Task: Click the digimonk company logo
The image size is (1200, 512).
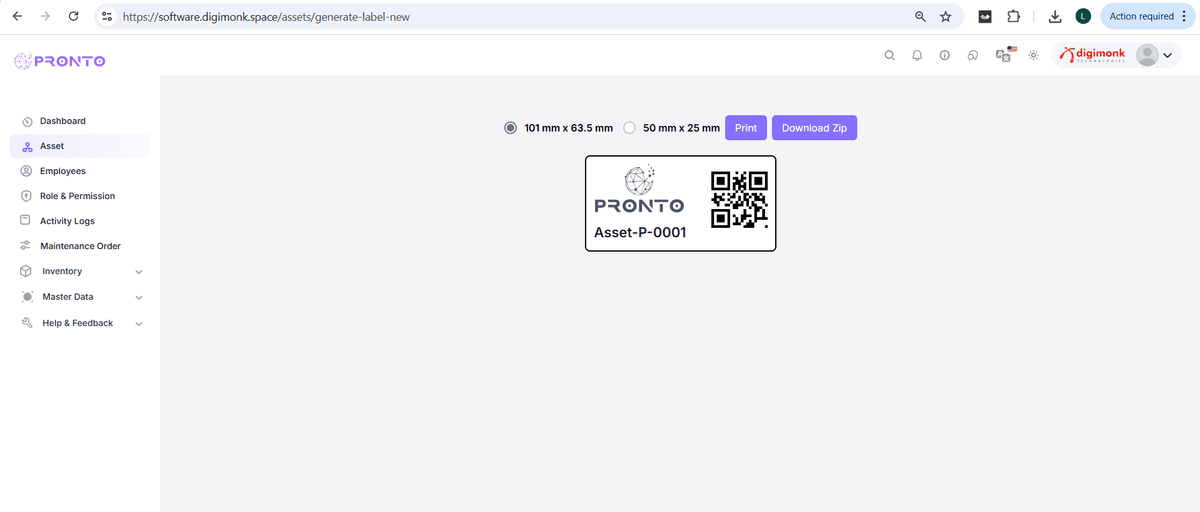Action: (1093, 56)
